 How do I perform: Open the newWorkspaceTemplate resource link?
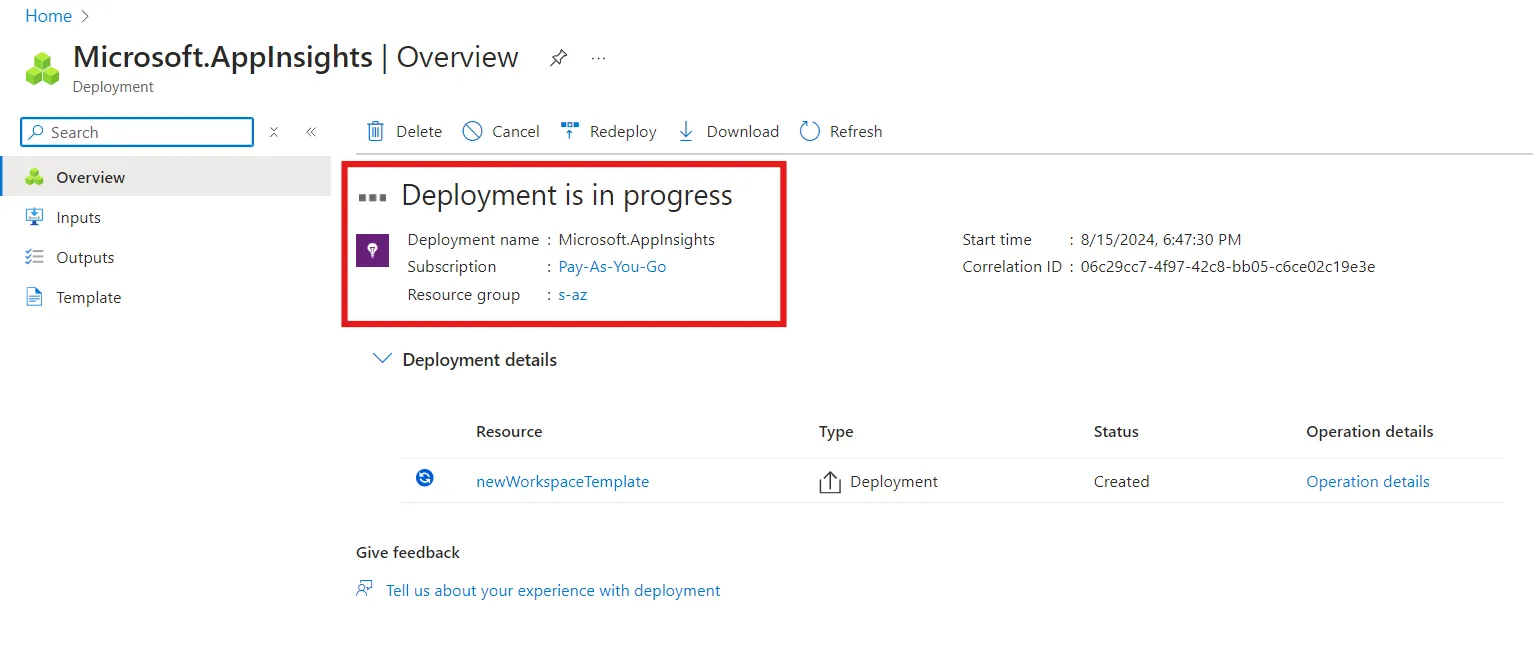[562, 482]
